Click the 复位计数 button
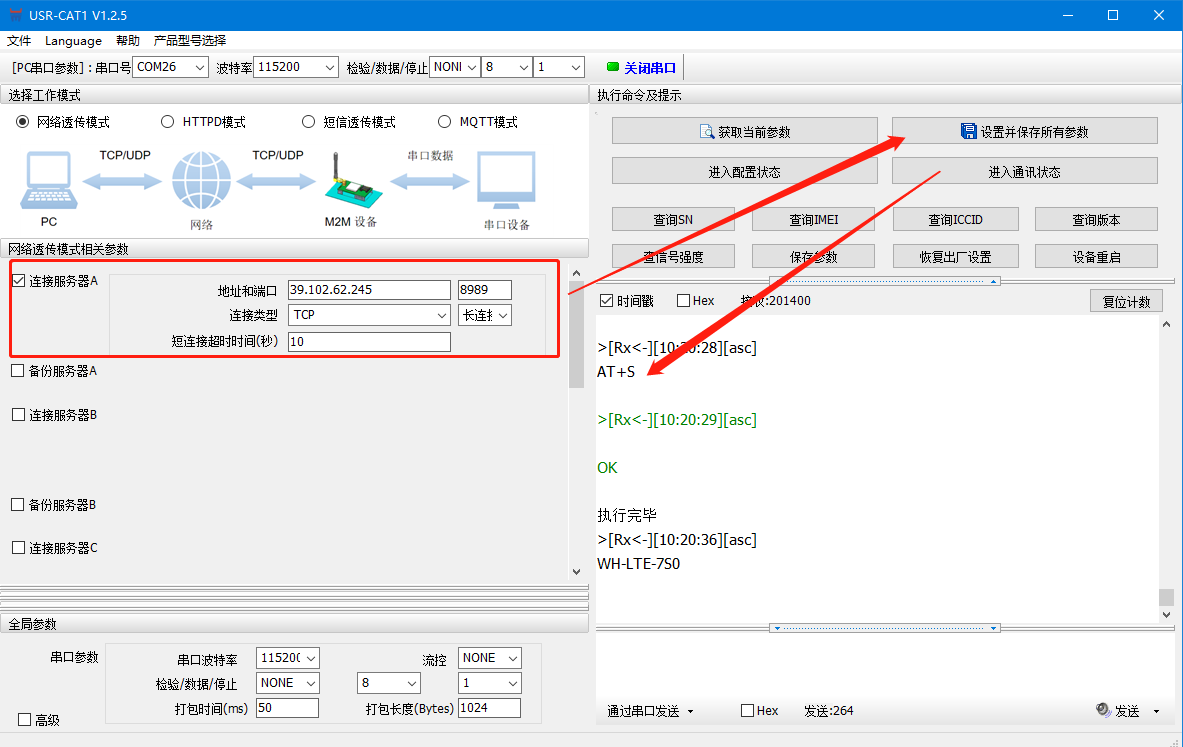The height and width of the screenshot is (747, 1183). pyautogui.click(x=1126, y=301)
